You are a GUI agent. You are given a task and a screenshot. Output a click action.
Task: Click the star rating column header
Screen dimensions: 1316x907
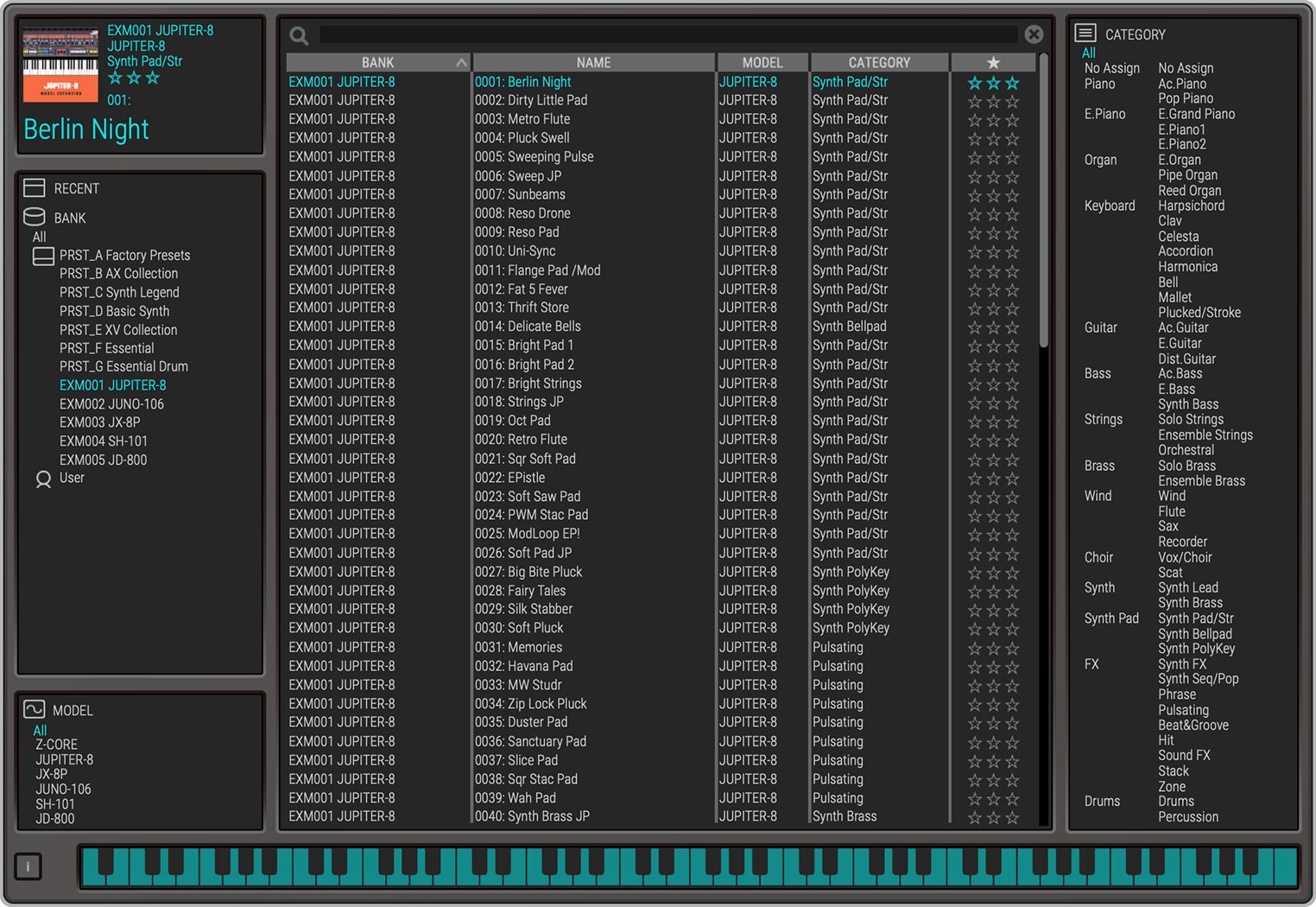pos(993,62)
